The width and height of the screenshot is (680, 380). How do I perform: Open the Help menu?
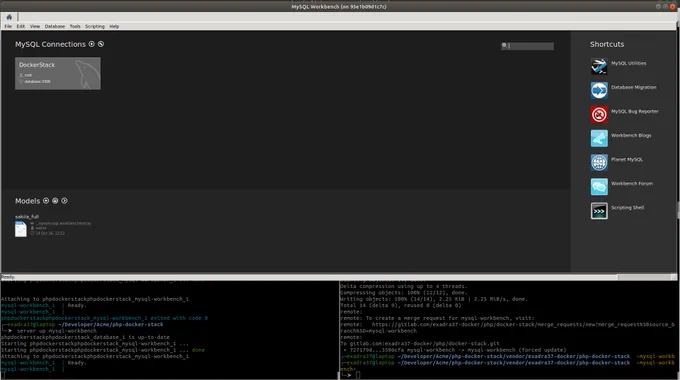click(x=114, y=26)
